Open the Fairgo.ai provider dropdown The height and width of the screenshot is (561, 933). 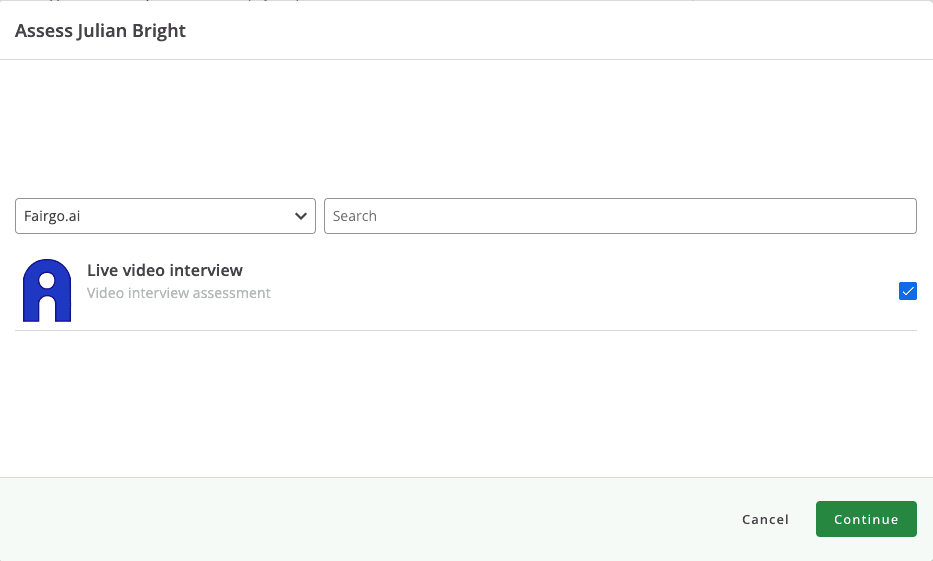pyautogui.click(x=165, y=216)
